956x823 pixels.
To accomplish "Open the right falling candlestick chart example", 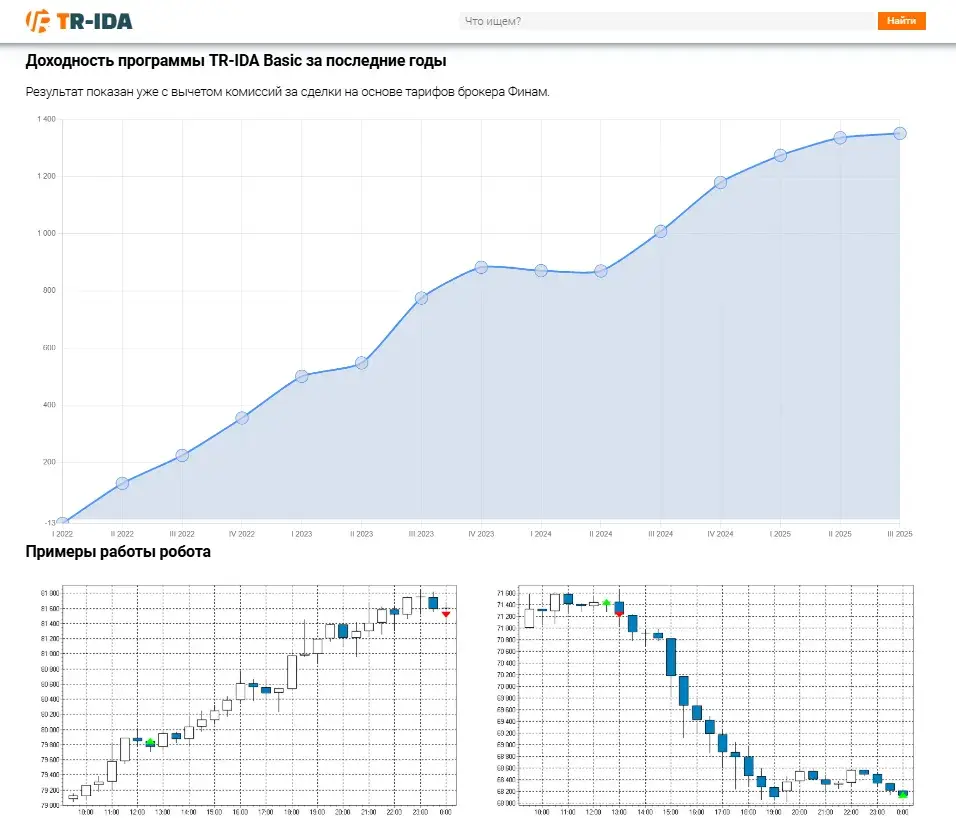I will tap(704, 700).
